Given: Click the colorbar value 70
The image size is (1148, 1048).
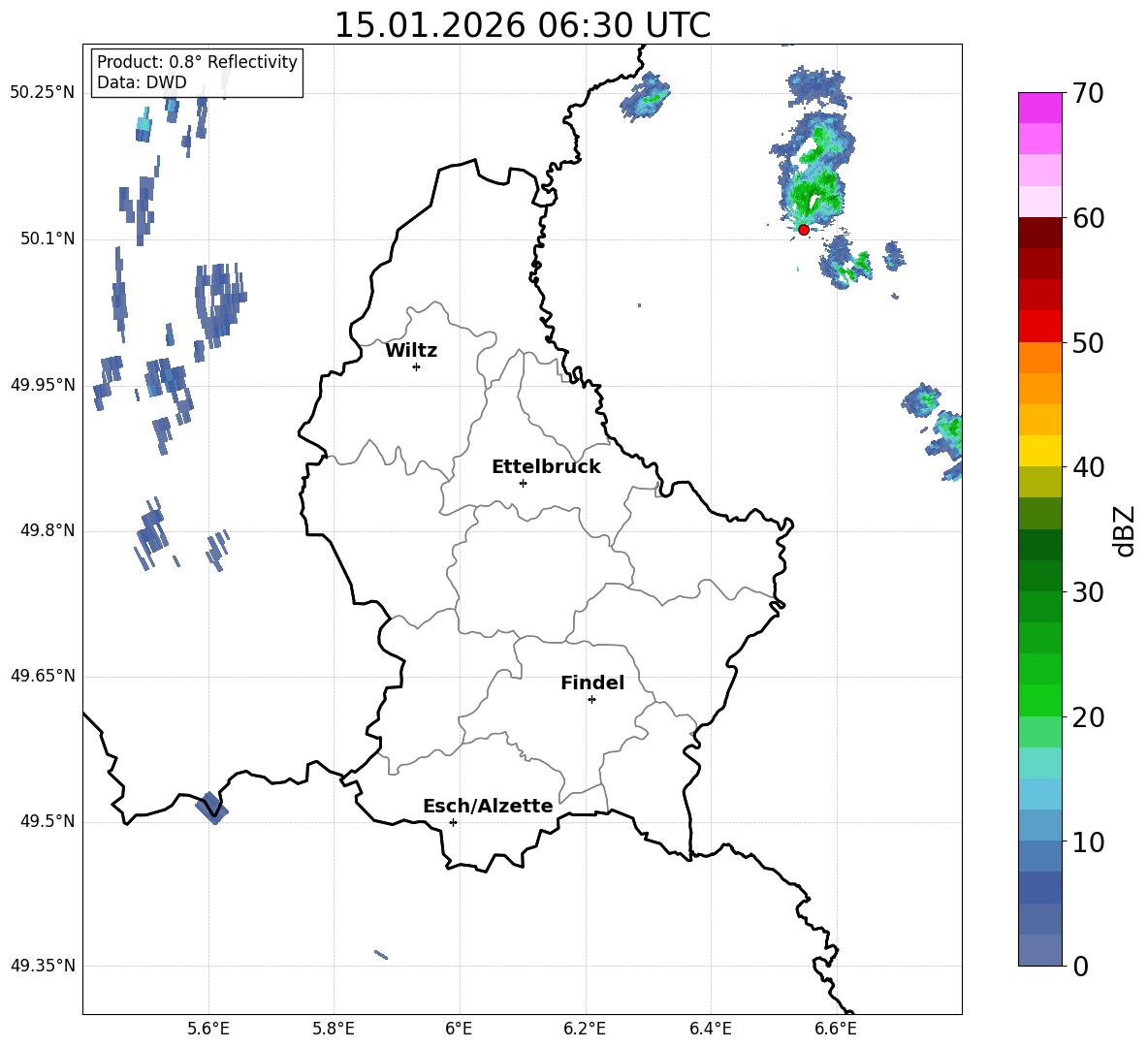Looking at the screenshot, I should tap(1088, 94).
